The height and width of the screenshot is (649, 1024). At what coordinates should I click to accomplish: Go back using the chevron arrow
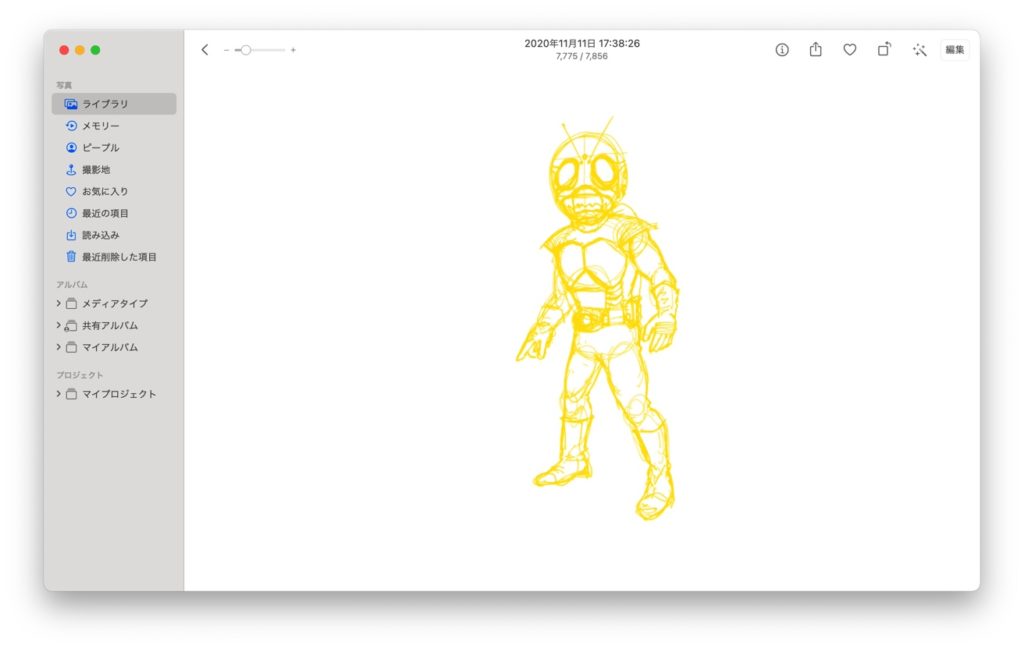(x=205, y=50)
